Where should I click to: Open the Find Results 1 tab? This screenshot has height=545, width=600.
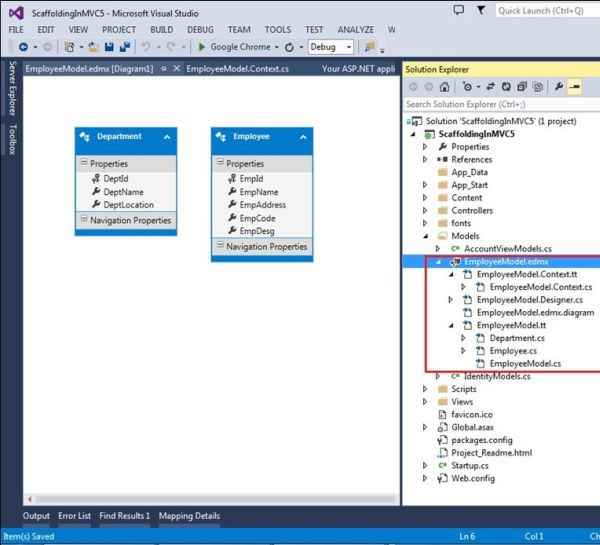coord(125,516)
